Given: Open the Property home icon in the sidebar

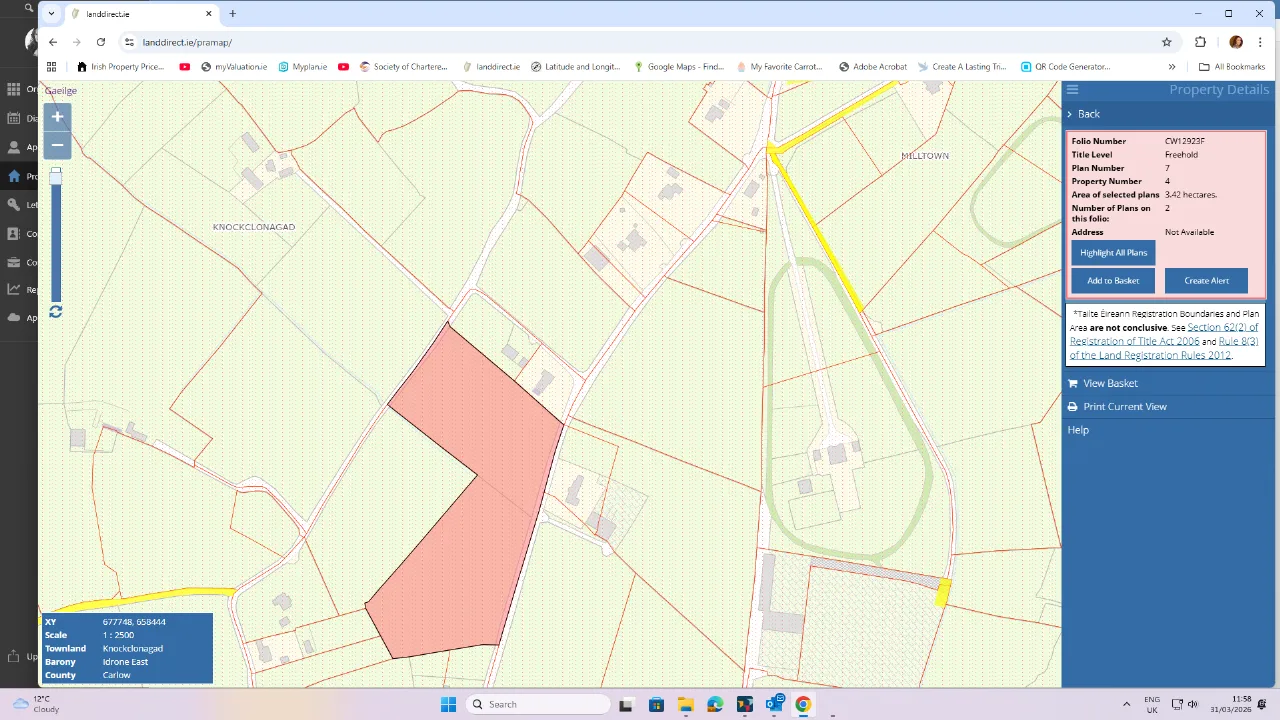Looking at the screenshot, I should [x=13, y=176].
